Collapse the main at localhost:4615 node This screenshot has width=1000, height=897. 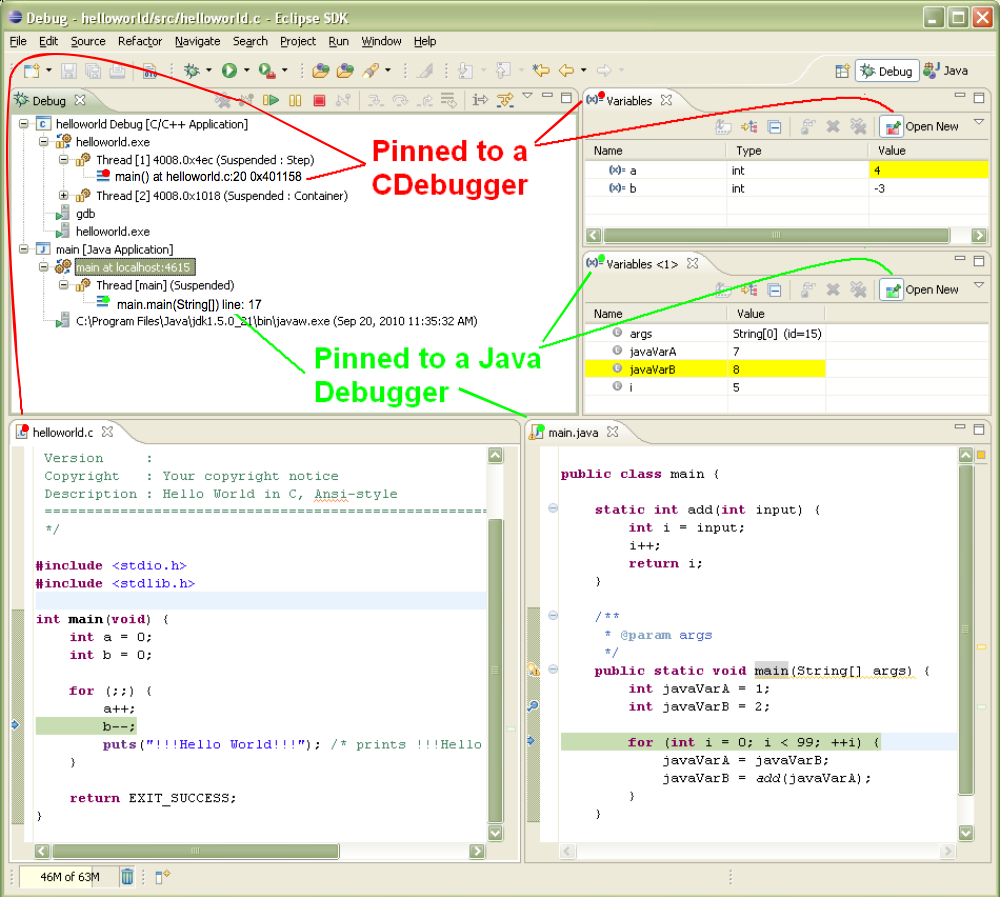[43, 267]
